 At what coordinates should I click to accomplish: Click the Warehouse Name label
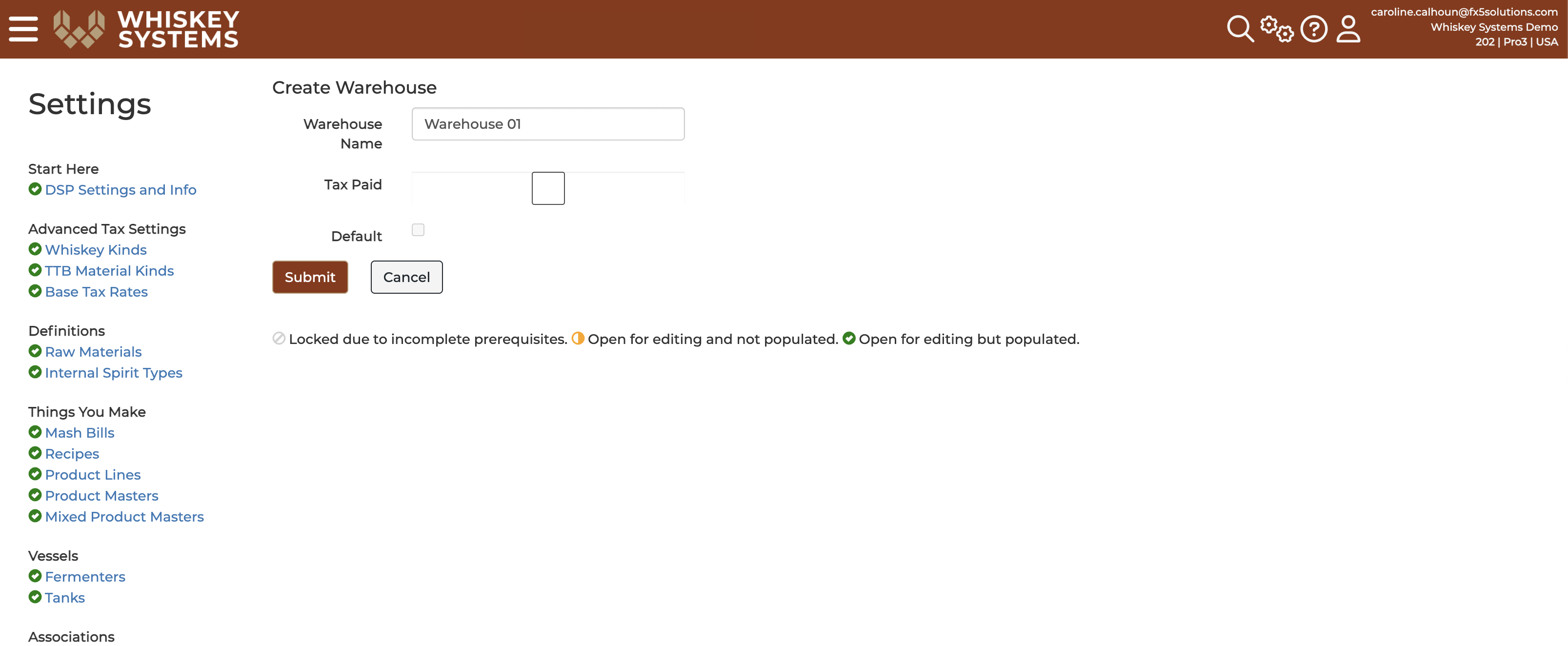(x=342, y=133)
